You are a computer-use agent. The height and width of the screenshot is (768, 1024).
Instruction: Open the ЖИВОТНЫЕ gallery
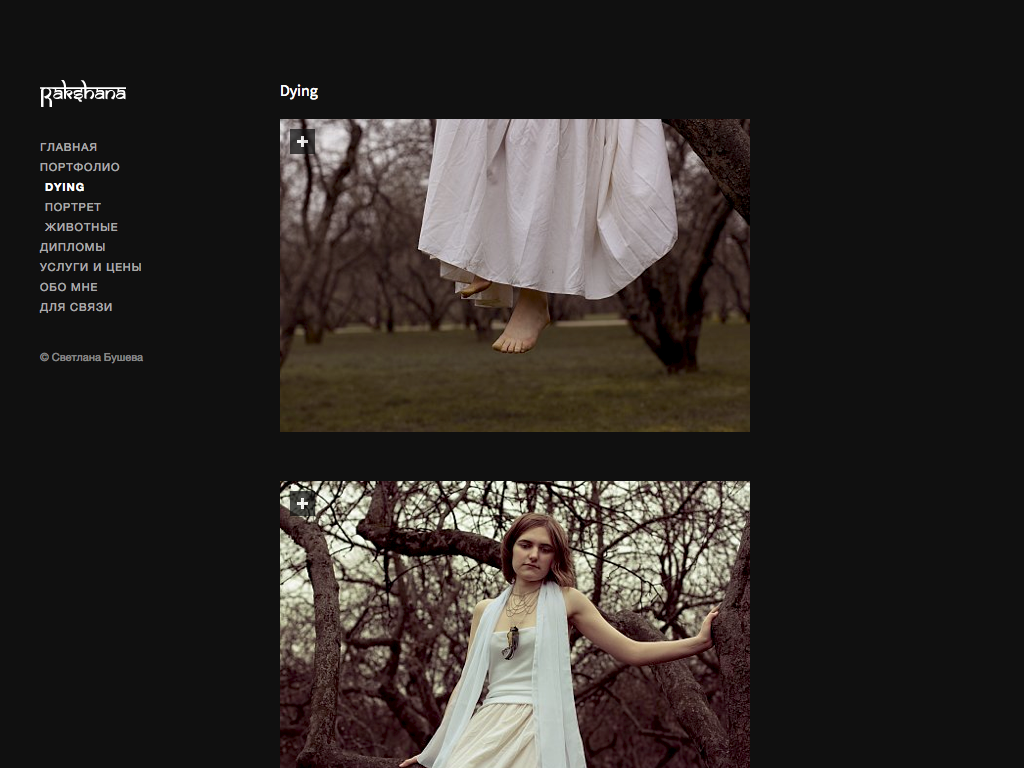(81, 227)
